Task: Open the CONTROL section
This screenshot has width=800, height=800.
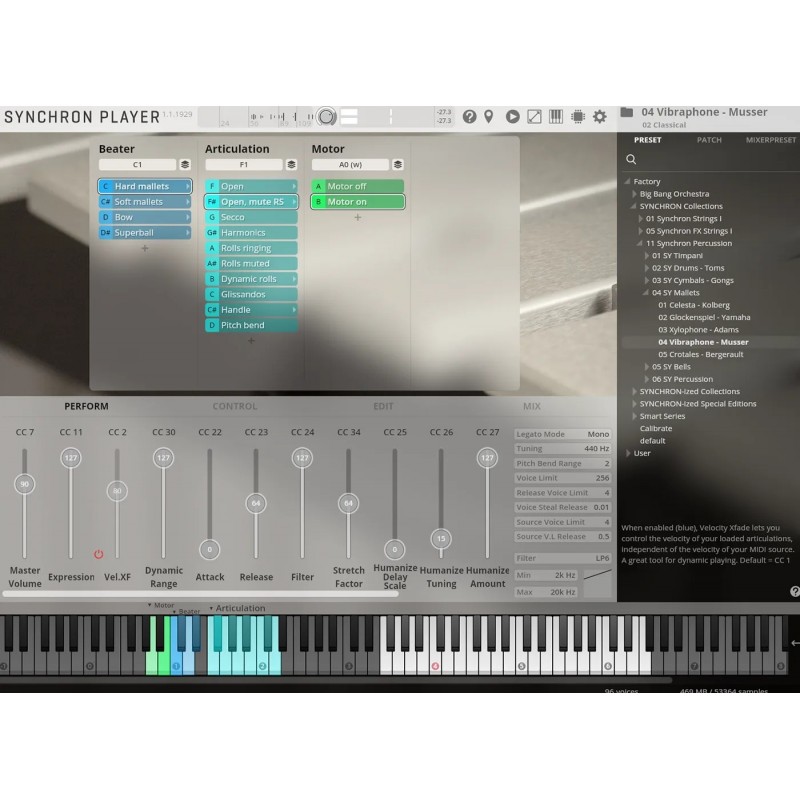Action: [234, 406]
